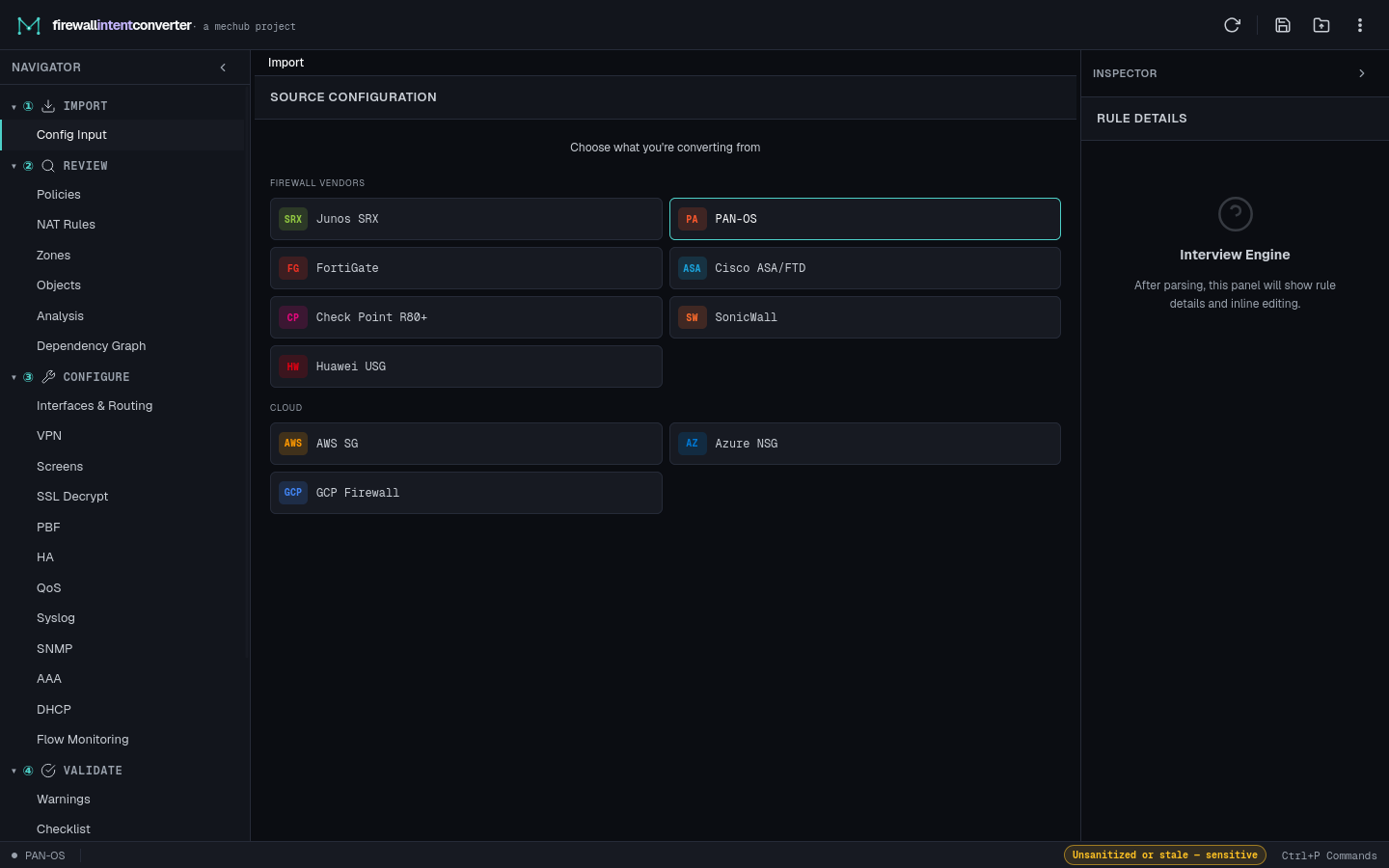1389x868 pixels.
Task: Click the GCP cloud badge icon
Action: [293, 493]
